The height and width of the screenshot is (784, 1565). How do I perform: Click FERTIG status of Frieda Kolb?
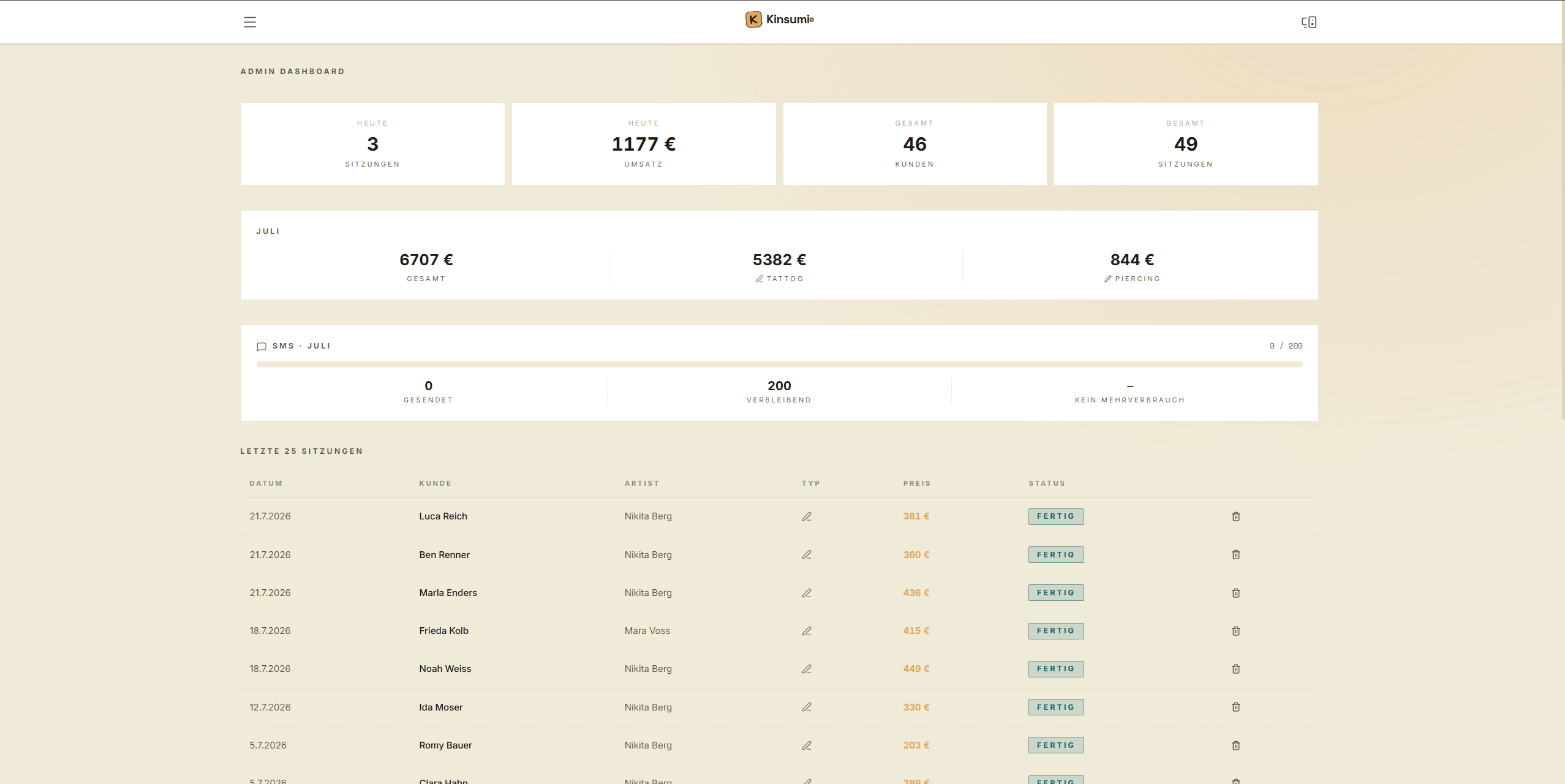(x=1055, y=631)
